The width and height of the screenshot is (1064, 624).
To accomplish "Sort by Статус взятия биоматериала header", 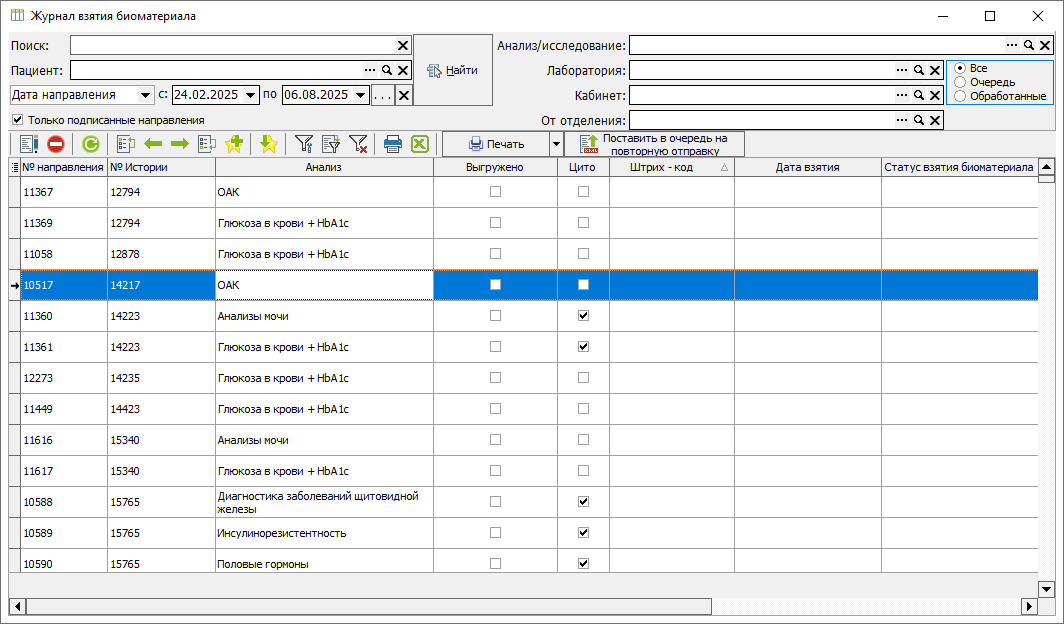I will (960, 167).
